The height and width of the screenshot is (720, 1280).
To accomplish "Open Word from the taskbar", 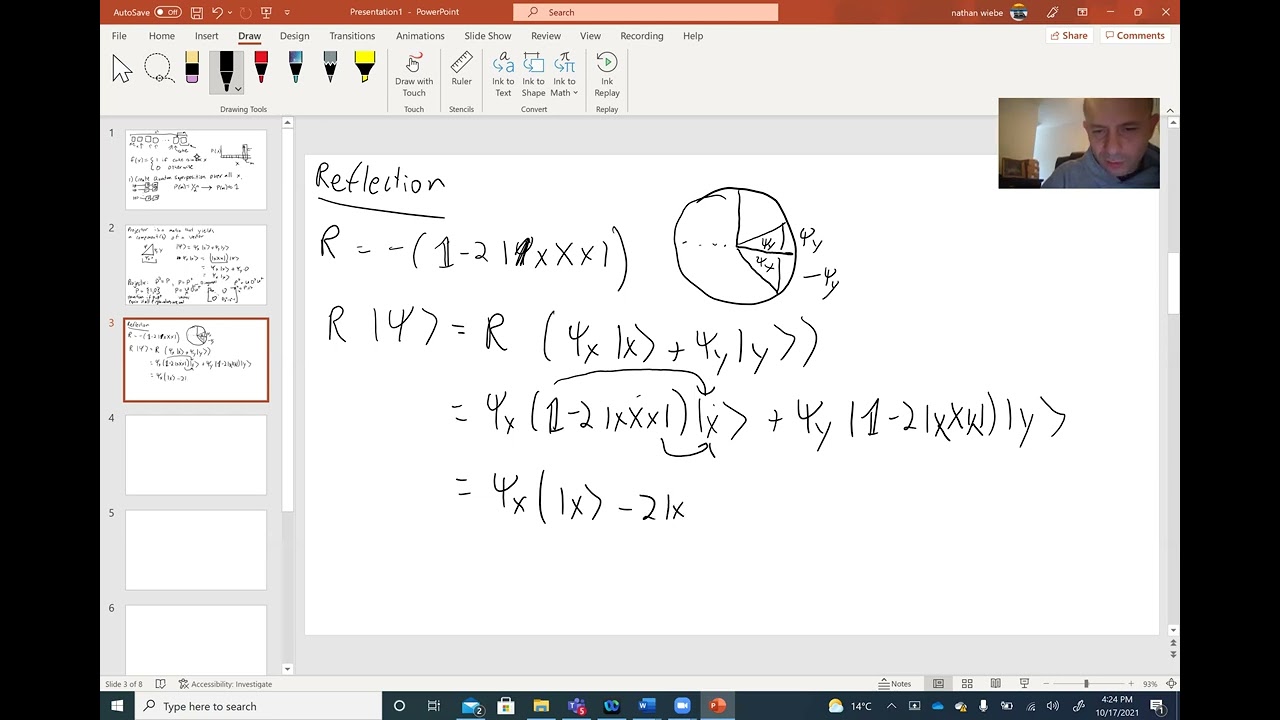I will coord(646,706).
